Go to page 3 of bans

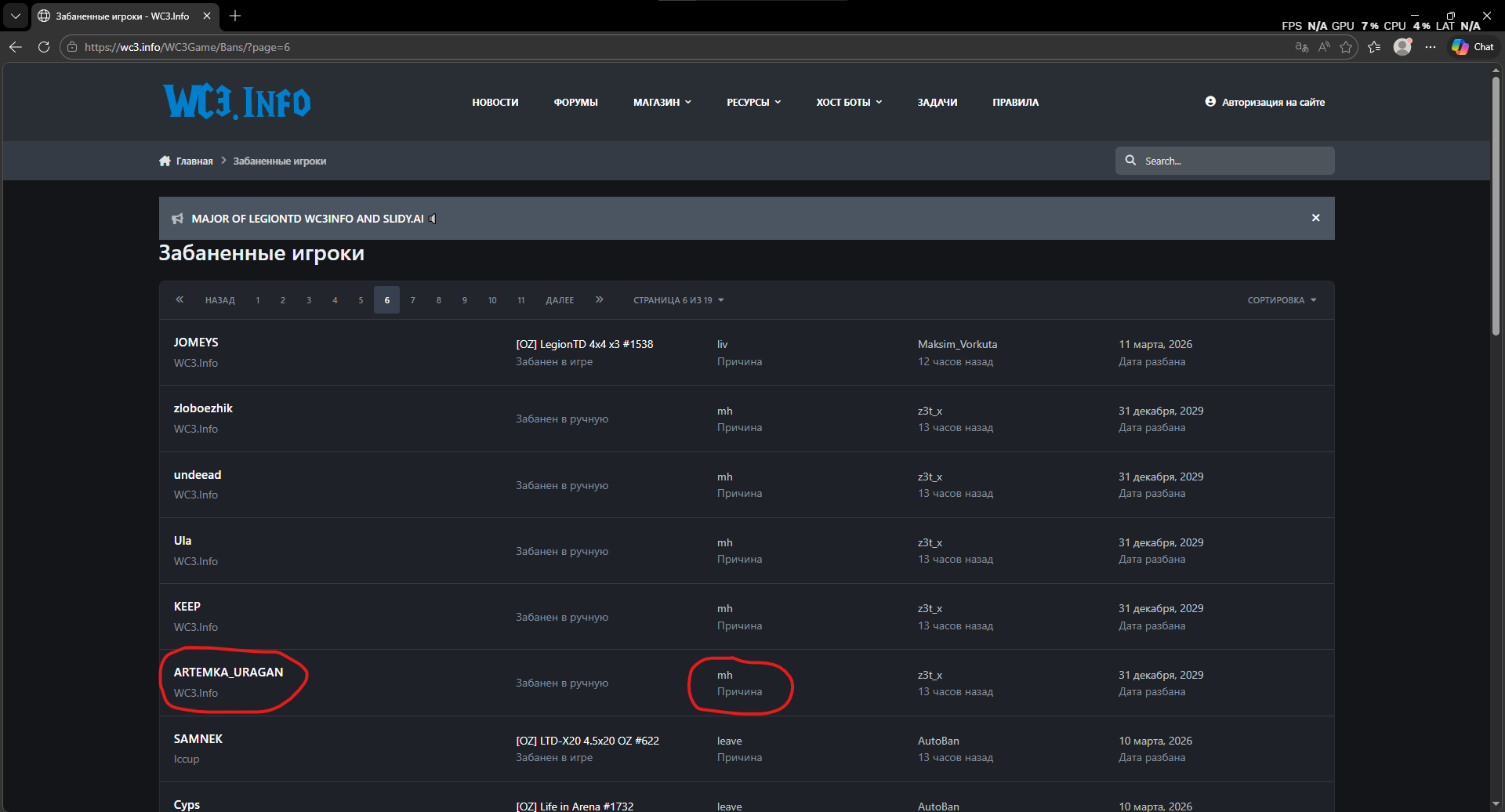[x=309, y=300]
